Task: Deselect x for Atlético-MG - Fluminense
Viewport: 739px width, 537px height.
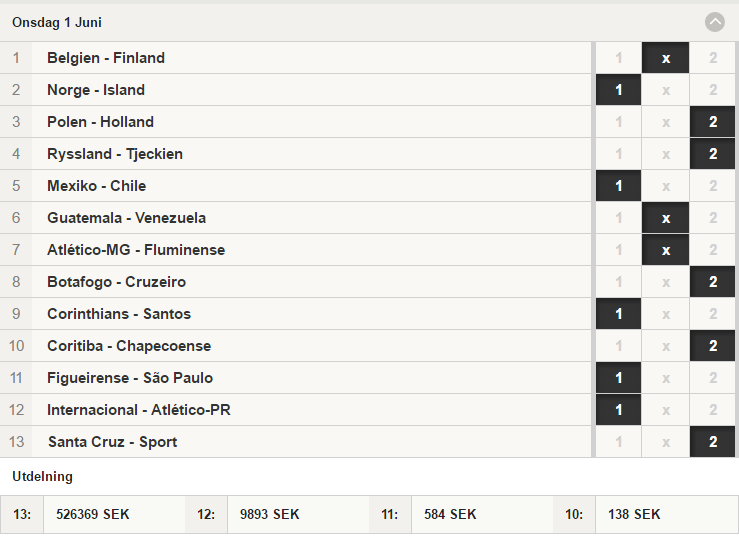Action: tap(665, 250)
